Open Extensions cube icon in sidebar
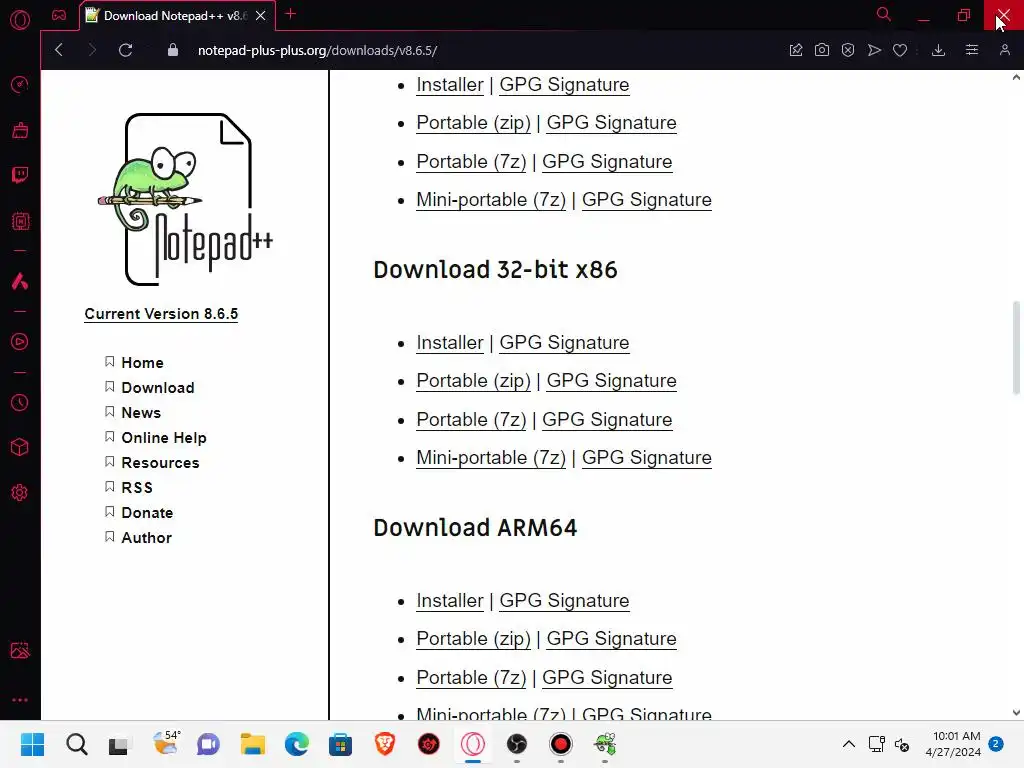The height and width of the screenshot is (768, 1024). click(20, 447)
